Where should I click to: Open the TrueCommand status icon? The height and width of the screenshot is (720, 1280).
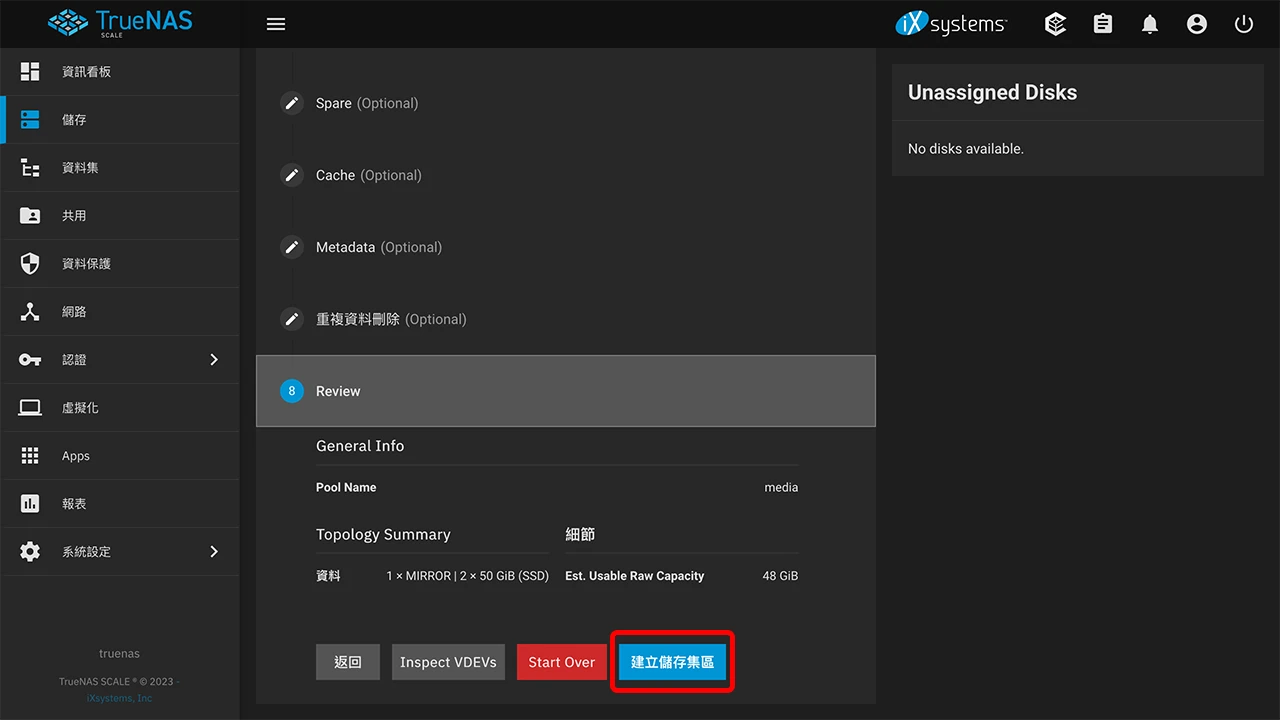(x=1055, y=24)
